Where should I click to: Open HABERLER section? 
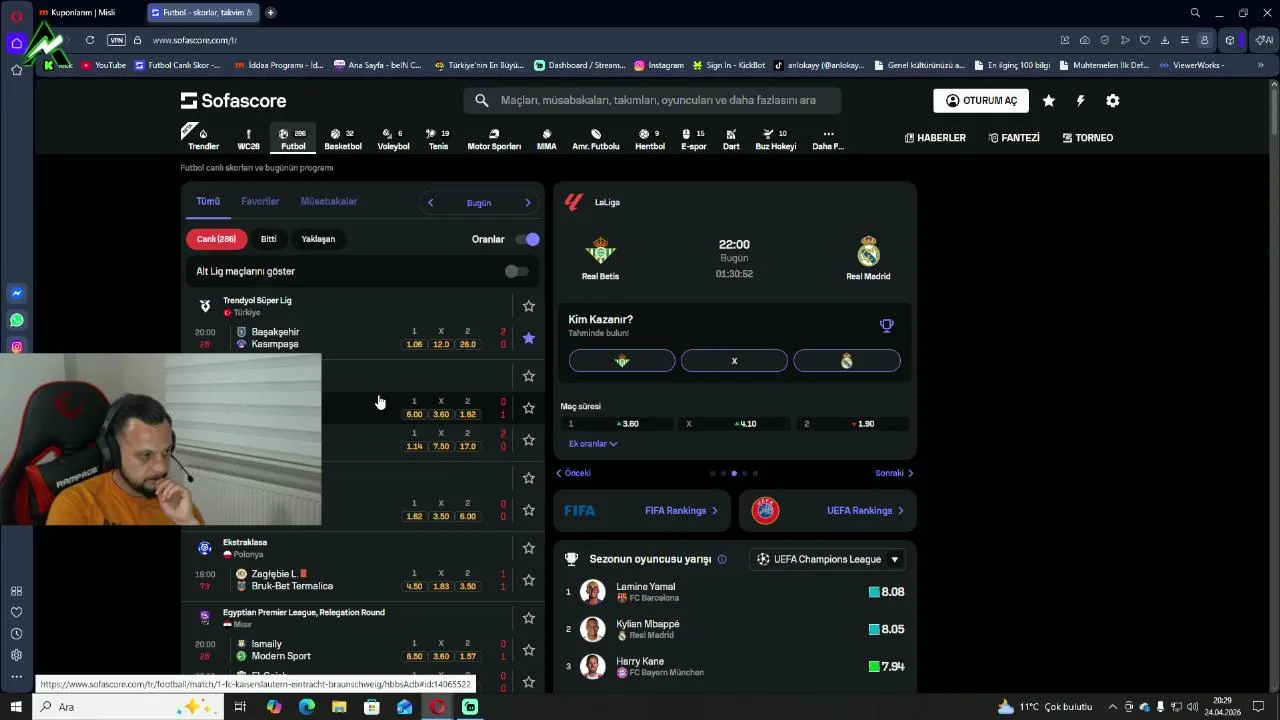pyautogui.click(x=935, y=138)
